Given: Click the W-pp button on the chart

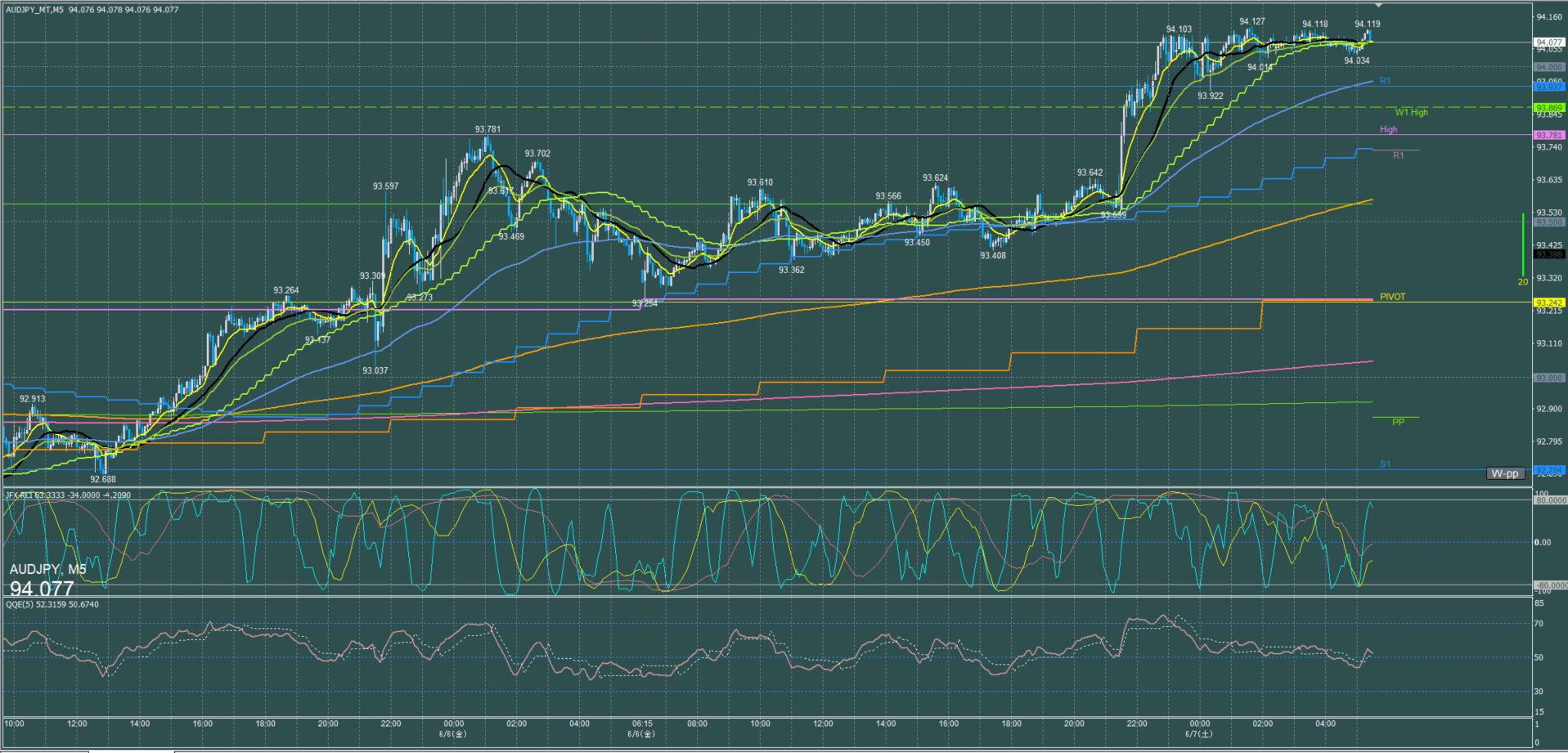Looking at the screenshot, I should coord(1505,473).
